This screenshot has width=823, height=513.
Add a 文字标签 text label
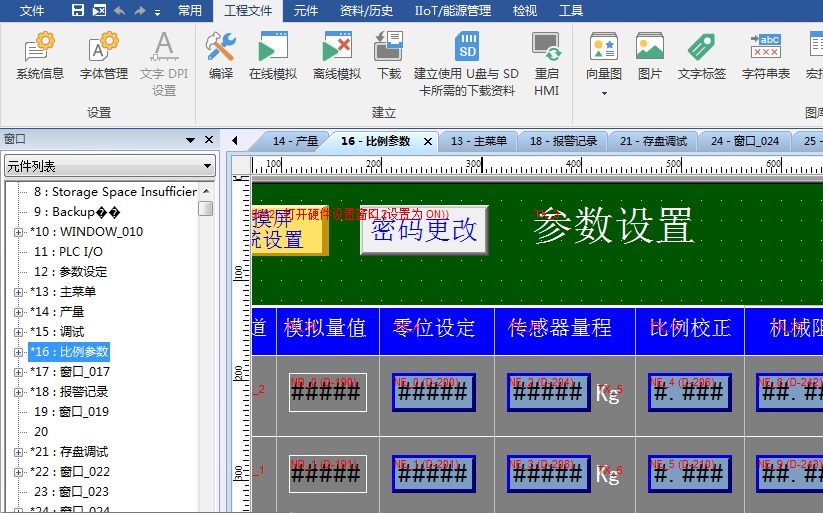pyautogui.click(x=702, y=56)
